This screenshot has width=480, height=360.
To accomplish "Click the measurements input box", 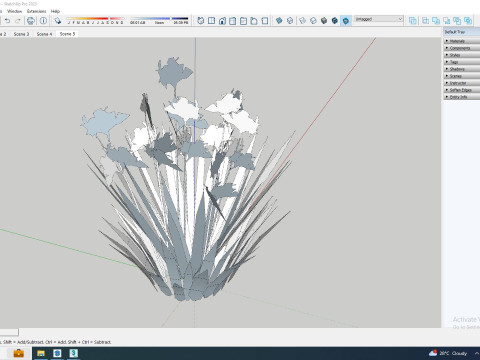I will 9,332.
